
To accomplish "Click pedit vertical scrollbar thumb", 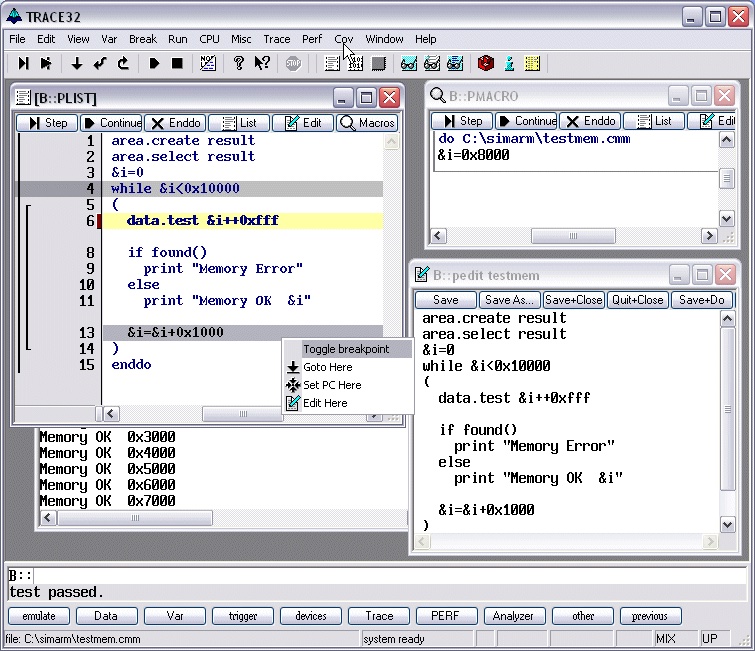I will (x=727, y=409).
